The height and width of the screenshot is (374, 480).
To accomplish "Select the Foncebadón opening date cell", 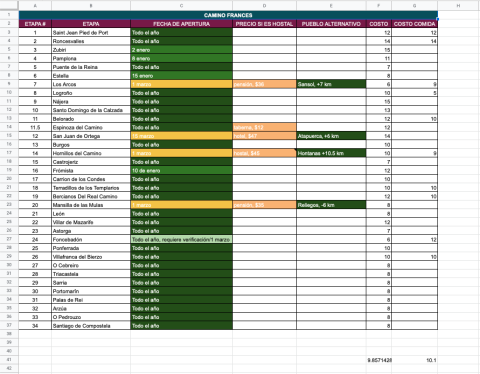I will coord(181,239).
